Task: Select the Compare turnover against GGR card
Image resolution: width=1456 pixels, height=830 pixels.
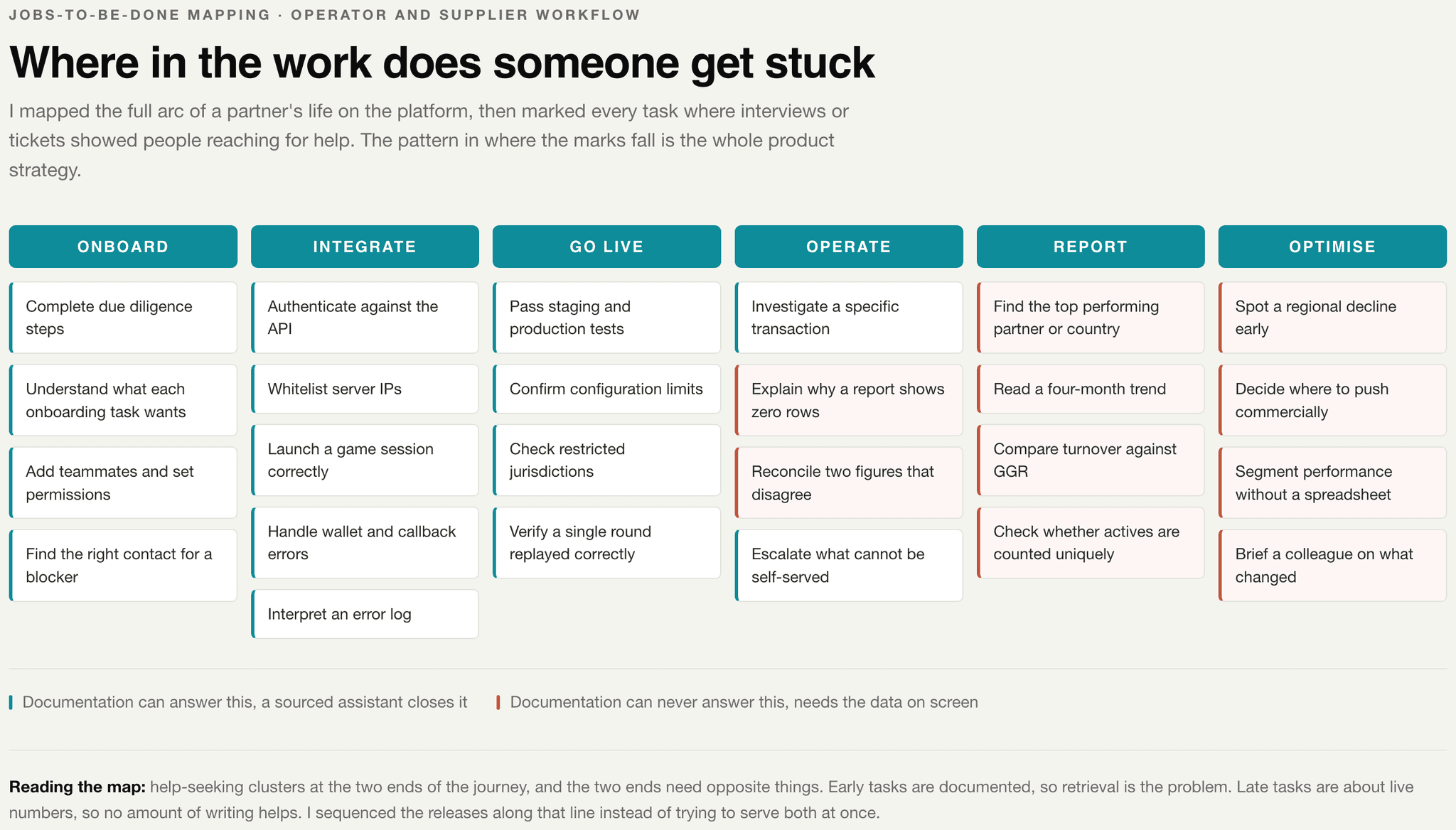Action: tap(1091, 460)
